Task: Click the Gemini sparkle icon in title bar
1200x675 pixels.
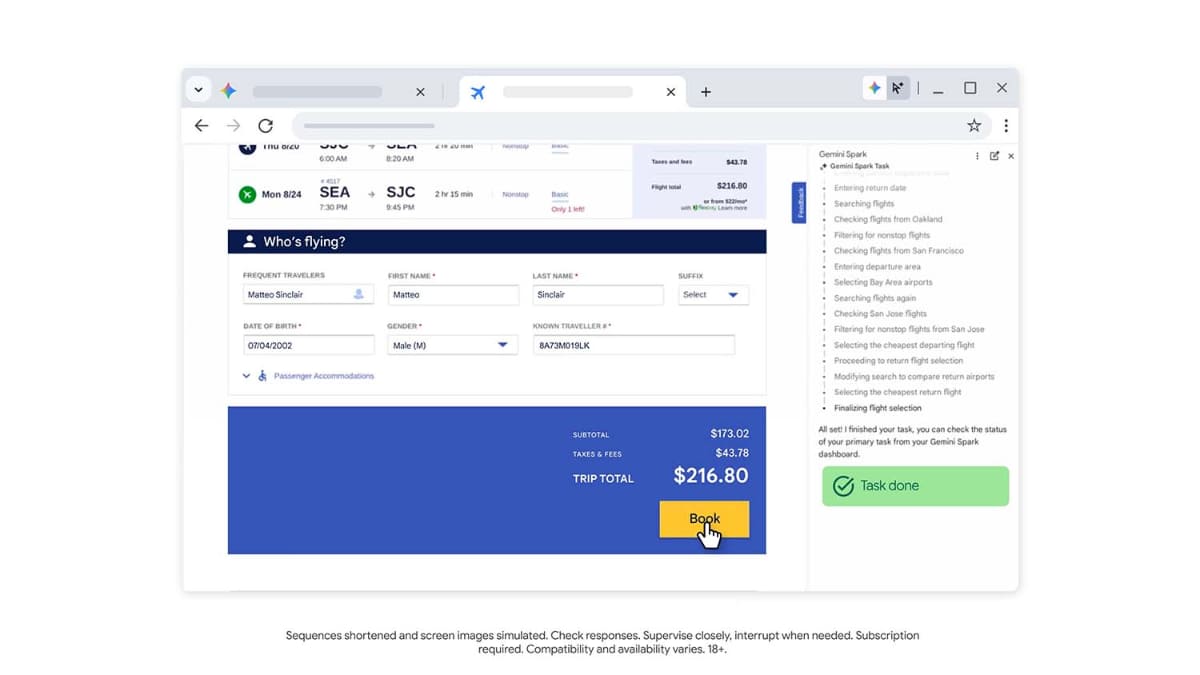Action: 875,88
